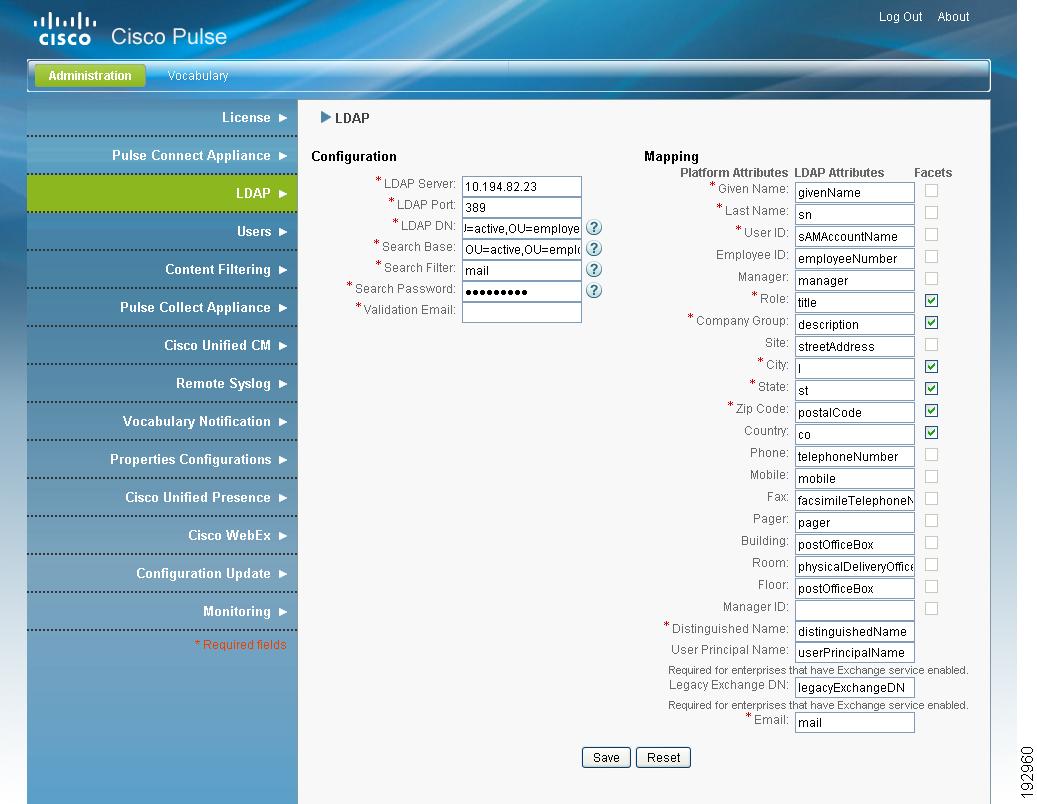Screen dimensions: 1037x804
Task: Expand the Cisco WebEx sidebar section
Action: (x=283, y=535)
